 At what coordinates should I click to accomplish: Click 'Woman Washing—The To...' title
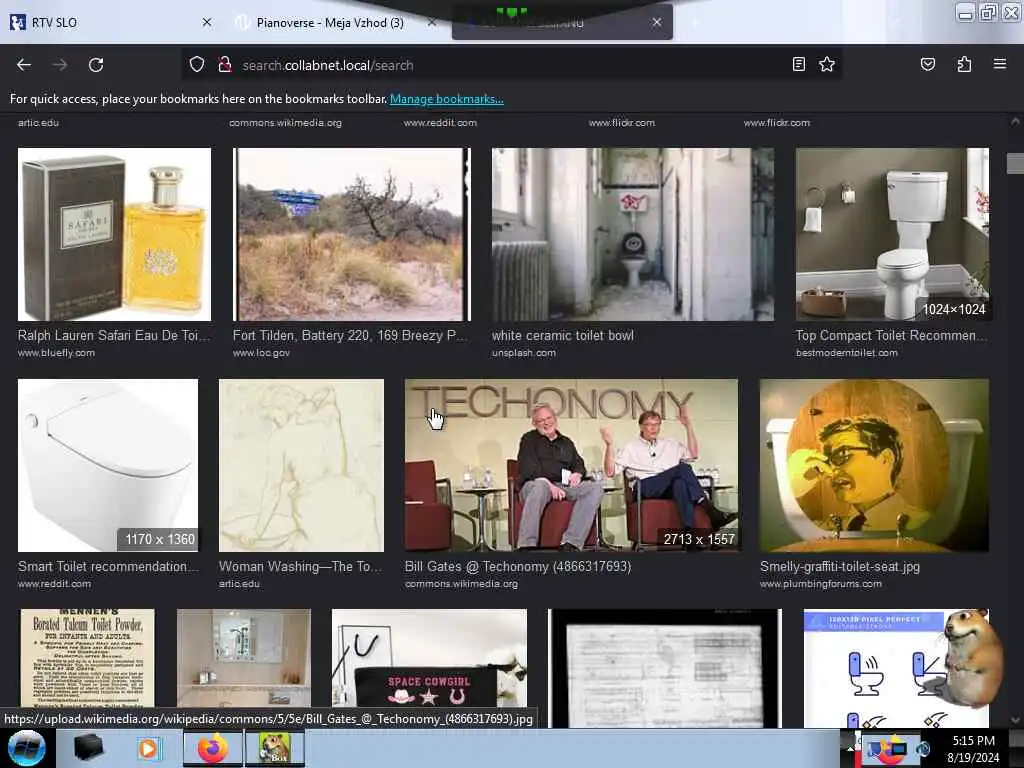click(300, 567)
